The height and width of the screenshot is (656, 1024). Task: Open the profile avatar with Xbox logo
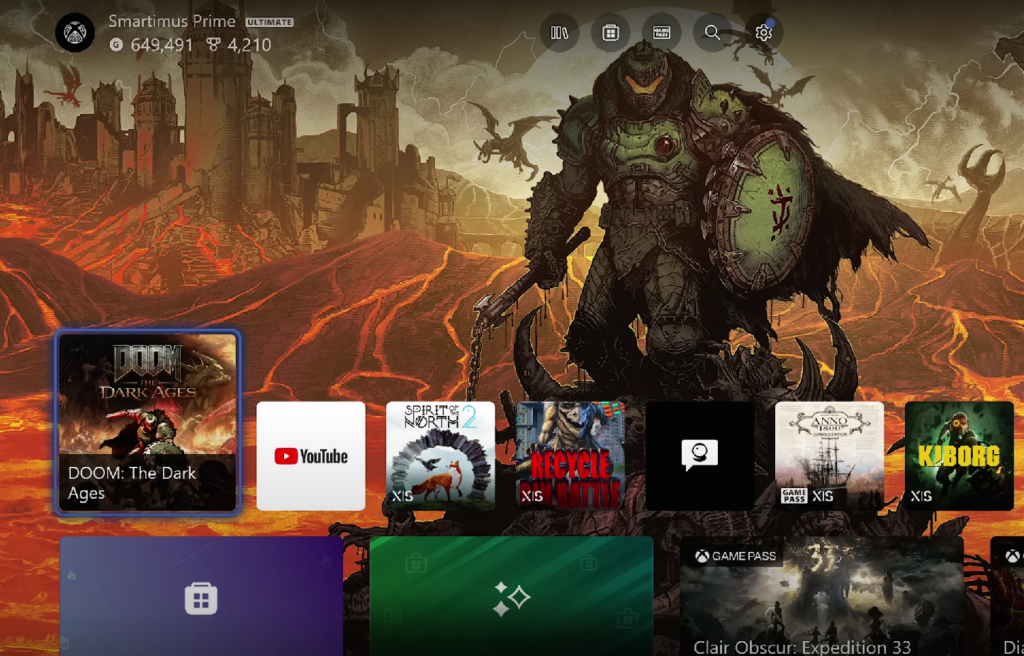tap(75, 32)
